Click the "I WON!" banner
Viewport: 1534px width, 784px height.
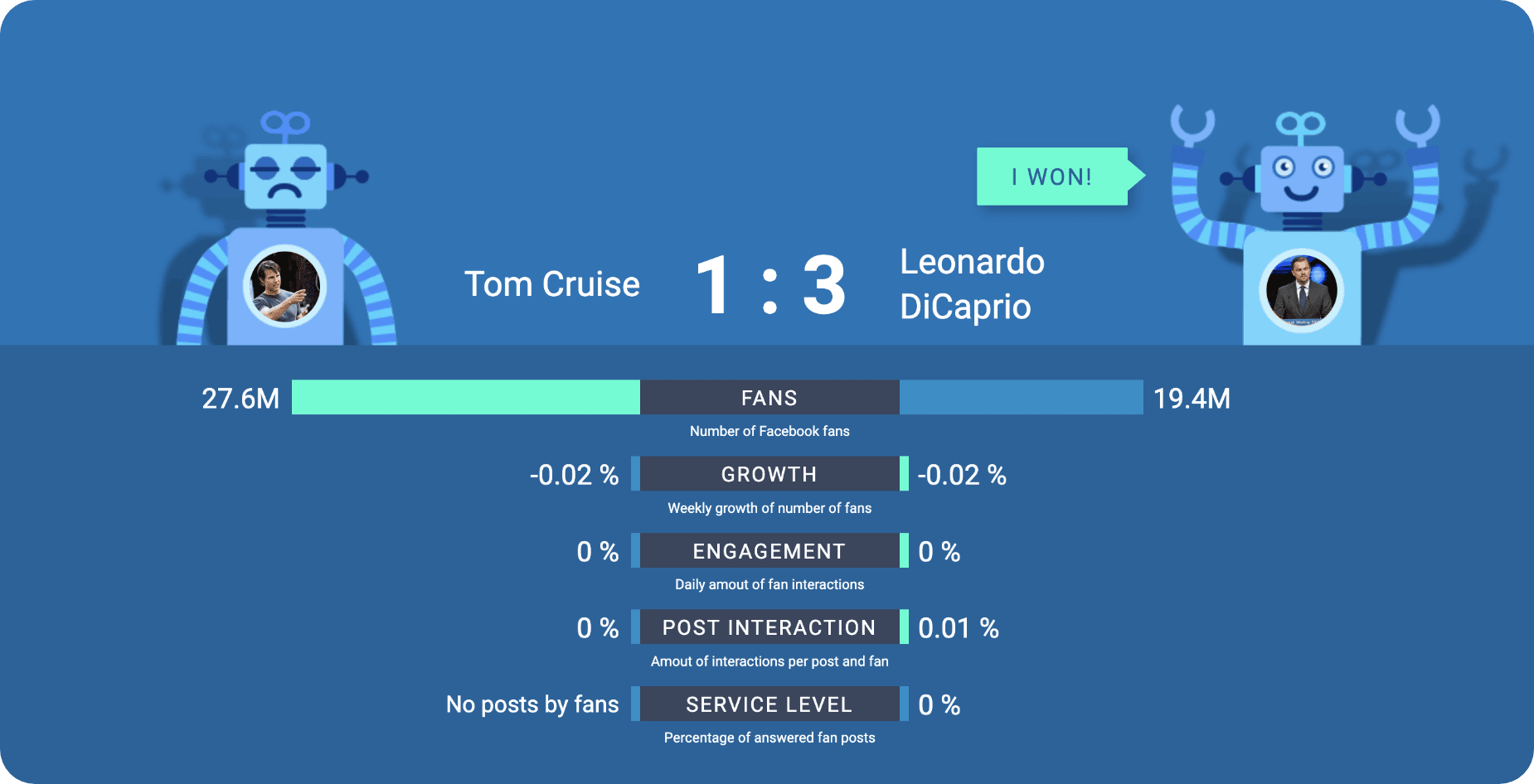(1051, 177)
